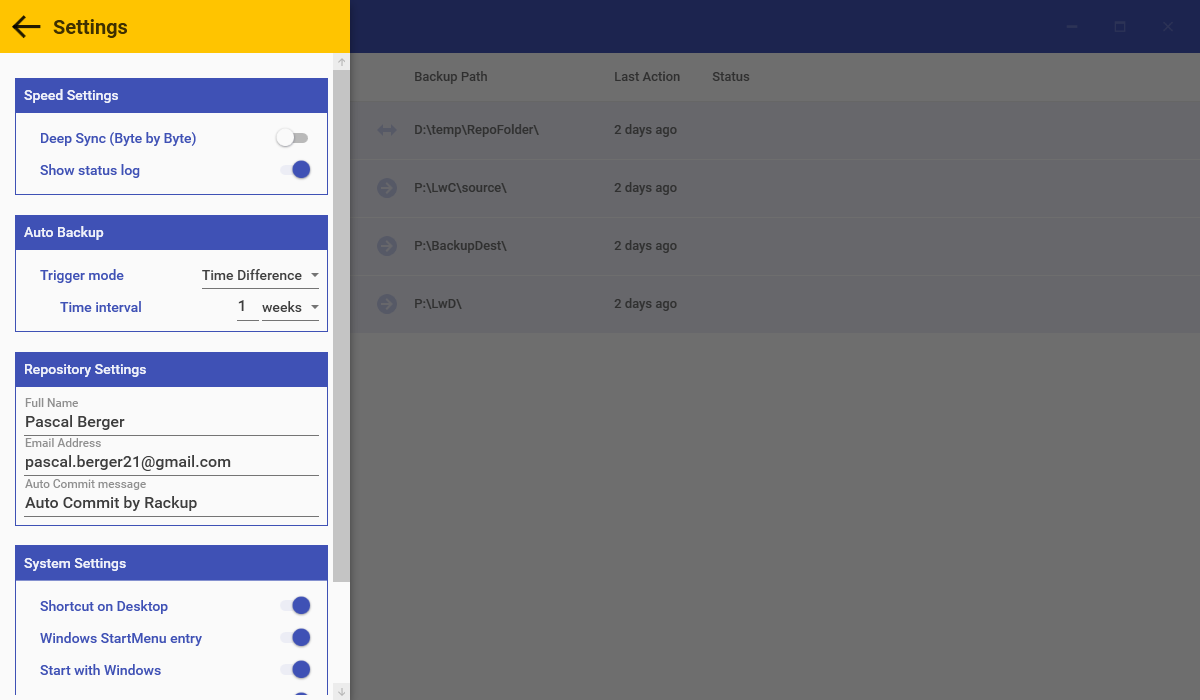The image size is (1200, 700).
Task: Click arrow icon beside P:\LwC\source\
Action: point(387,188)
